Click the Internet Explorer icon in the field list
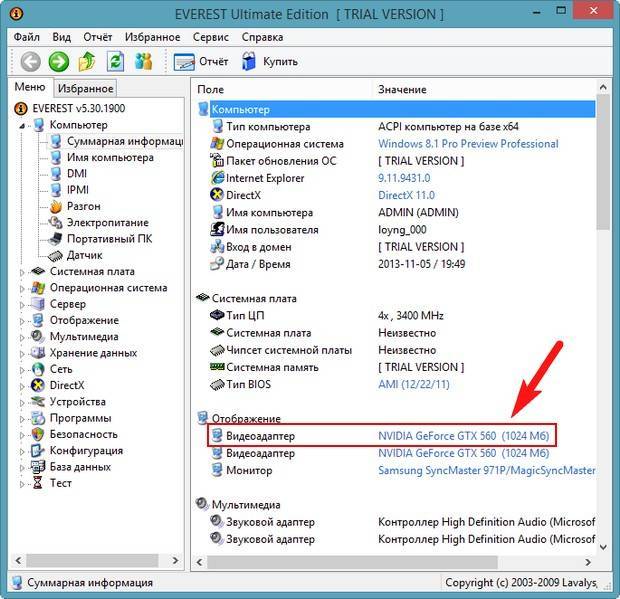Viewport: 620px width, 599px height. (217, 178)
